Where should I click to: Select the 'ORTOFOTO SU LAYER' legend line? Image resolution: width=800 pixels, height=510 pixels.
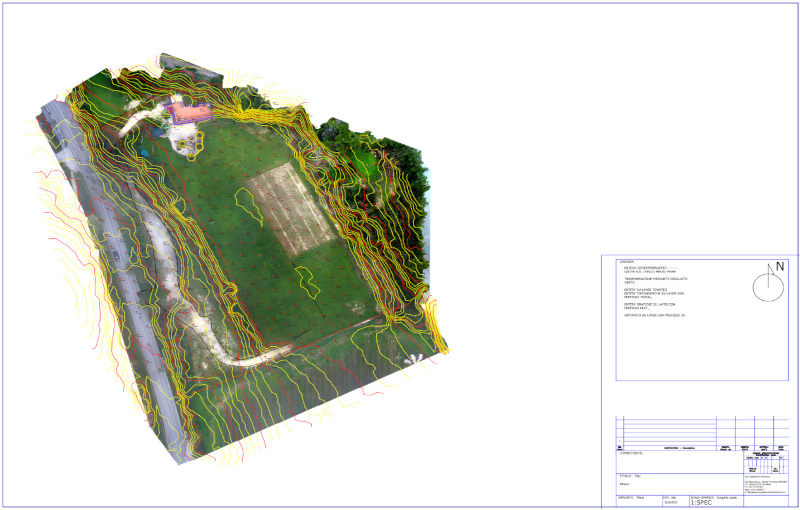tap(656, 316)
